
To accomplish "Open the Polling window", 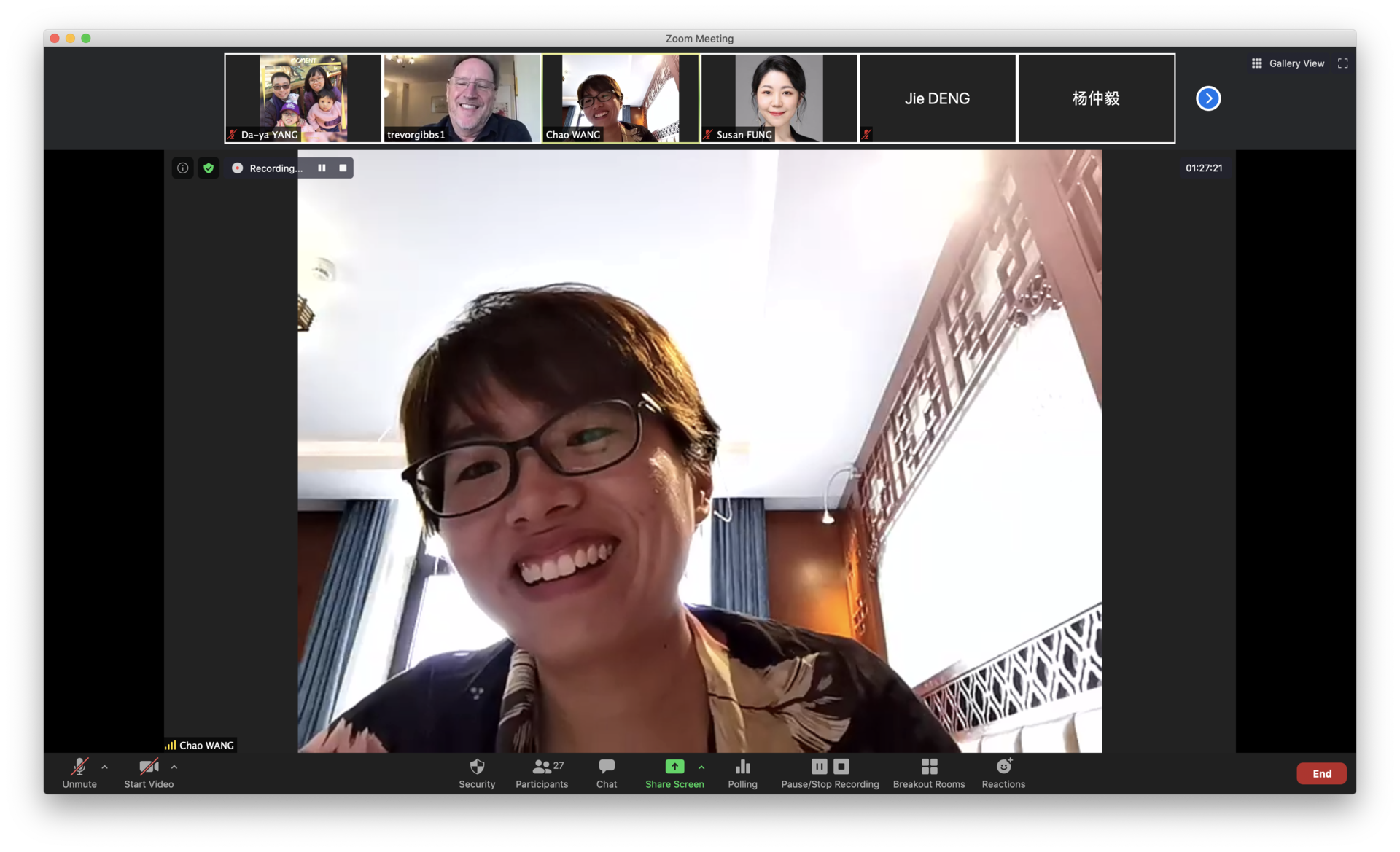I will 742,773.
